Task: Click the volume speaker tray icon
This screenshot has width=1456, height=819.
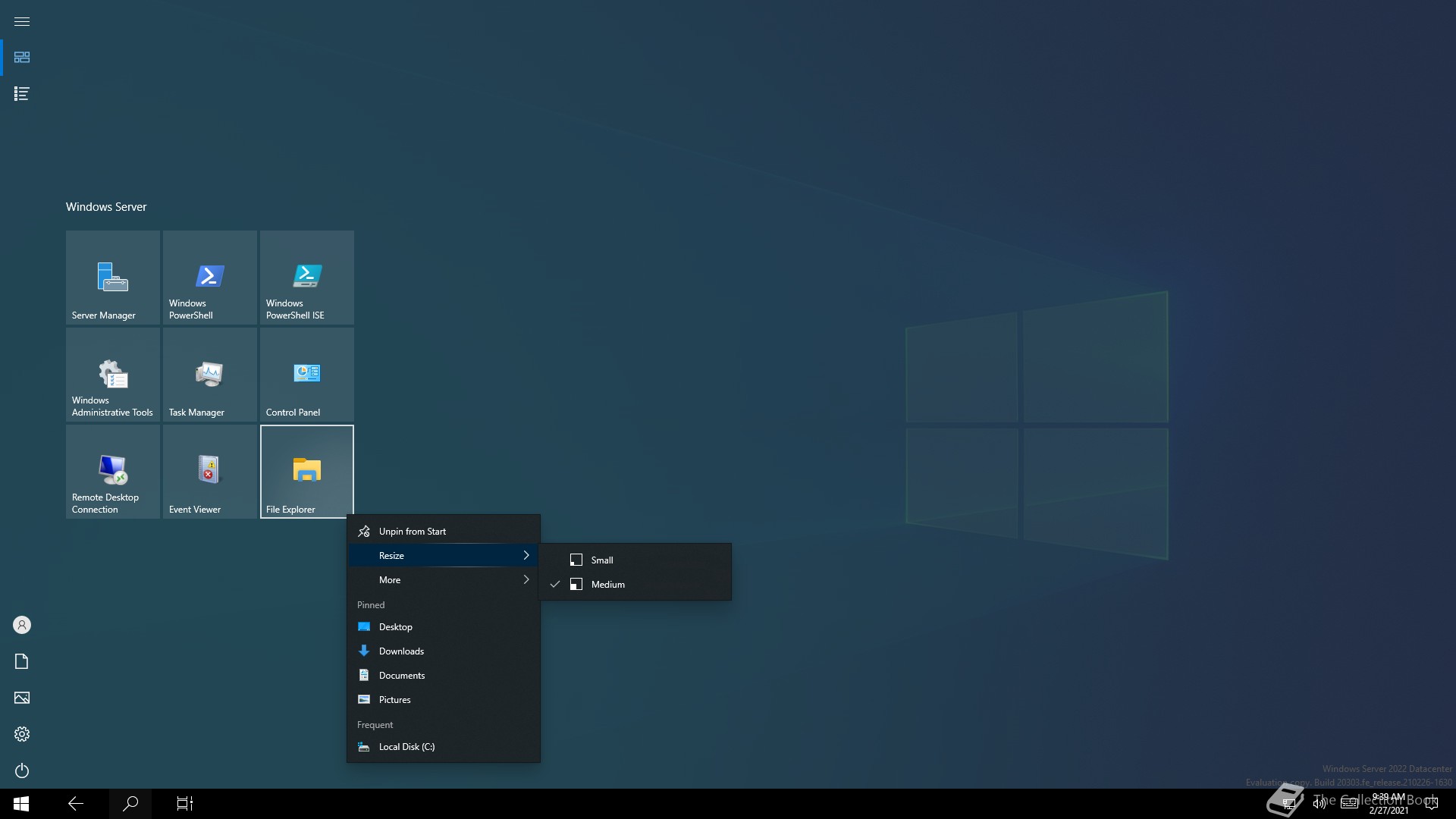Action: [1319, 804]
